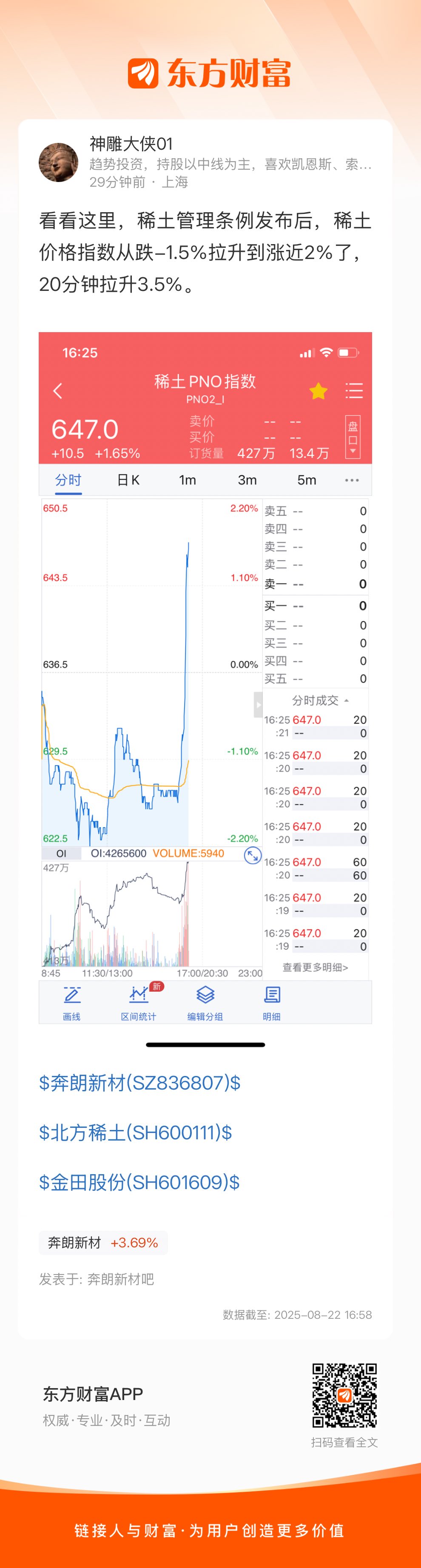This screenshot has height=1568, width=421.
Task: Open 查看更多明细 link
Action: [315, 967]
